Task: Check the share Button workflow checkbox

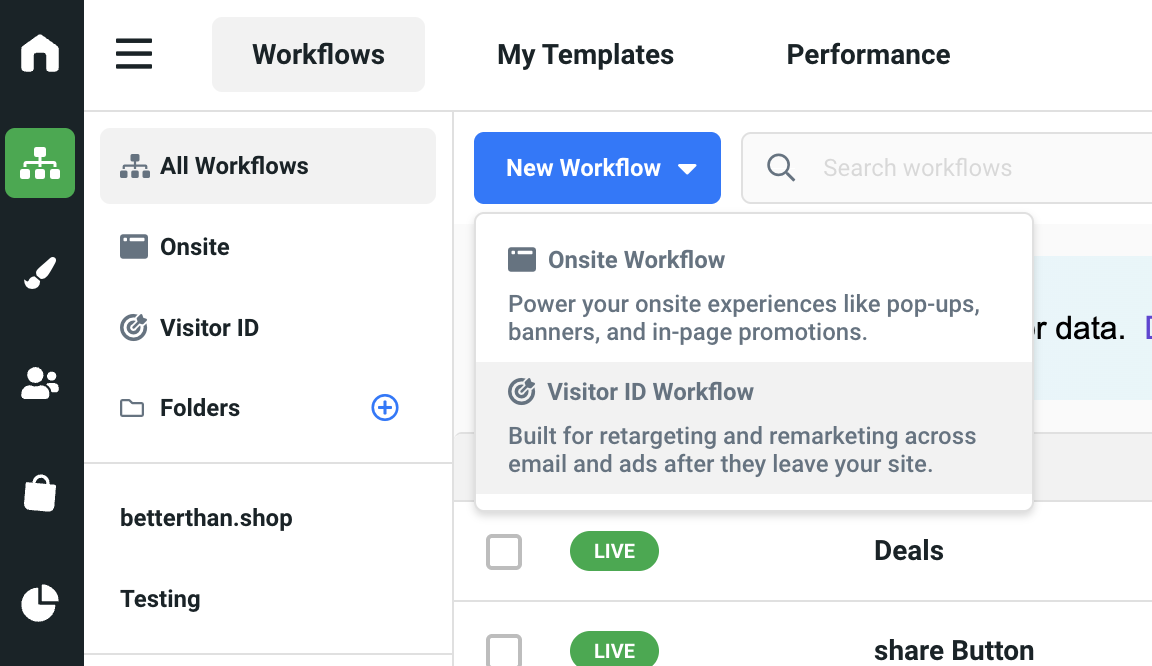Action: [x=504, y=650]
